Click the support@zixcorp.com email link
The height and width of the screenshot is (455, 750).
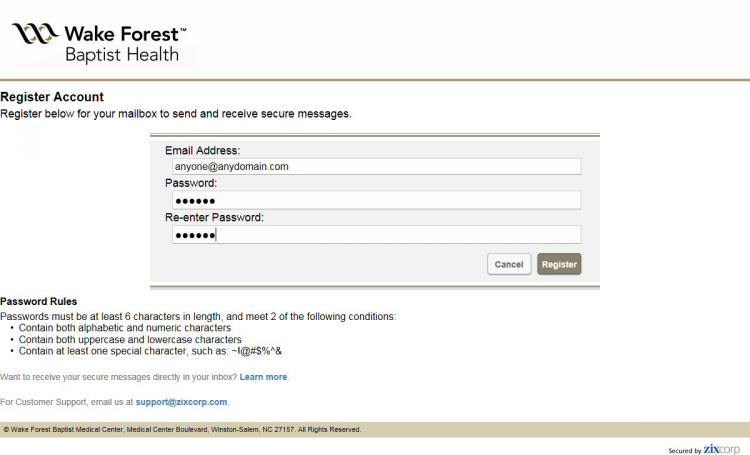[181, 402]
